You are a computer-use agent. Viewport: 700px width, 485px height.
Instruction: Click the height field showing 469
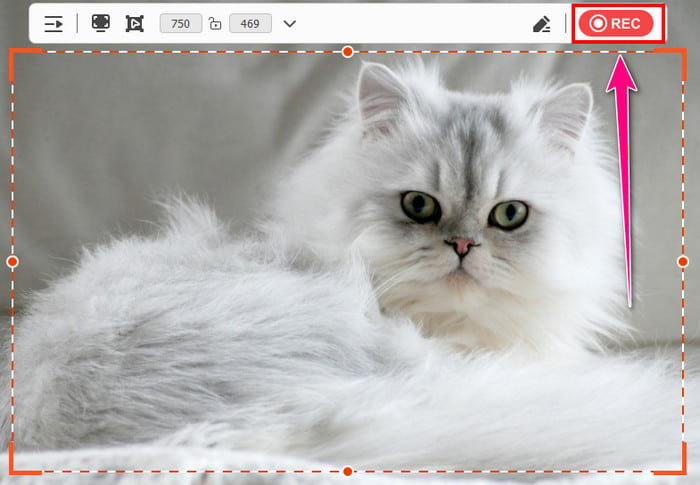point(250,24)
